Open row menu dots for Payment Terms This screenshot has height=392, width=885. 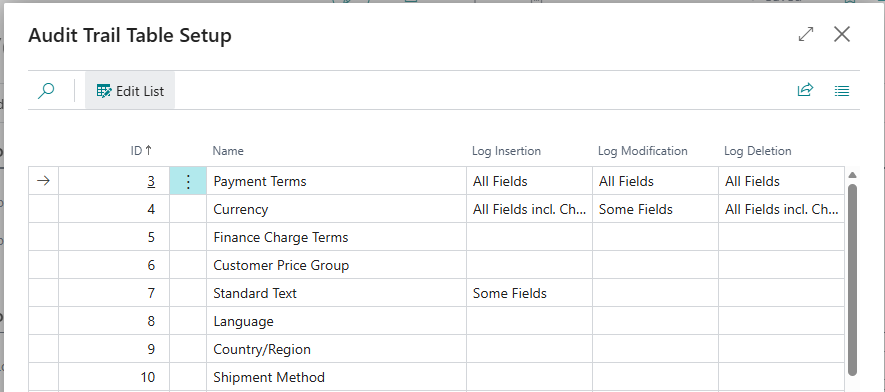point(189,181)
